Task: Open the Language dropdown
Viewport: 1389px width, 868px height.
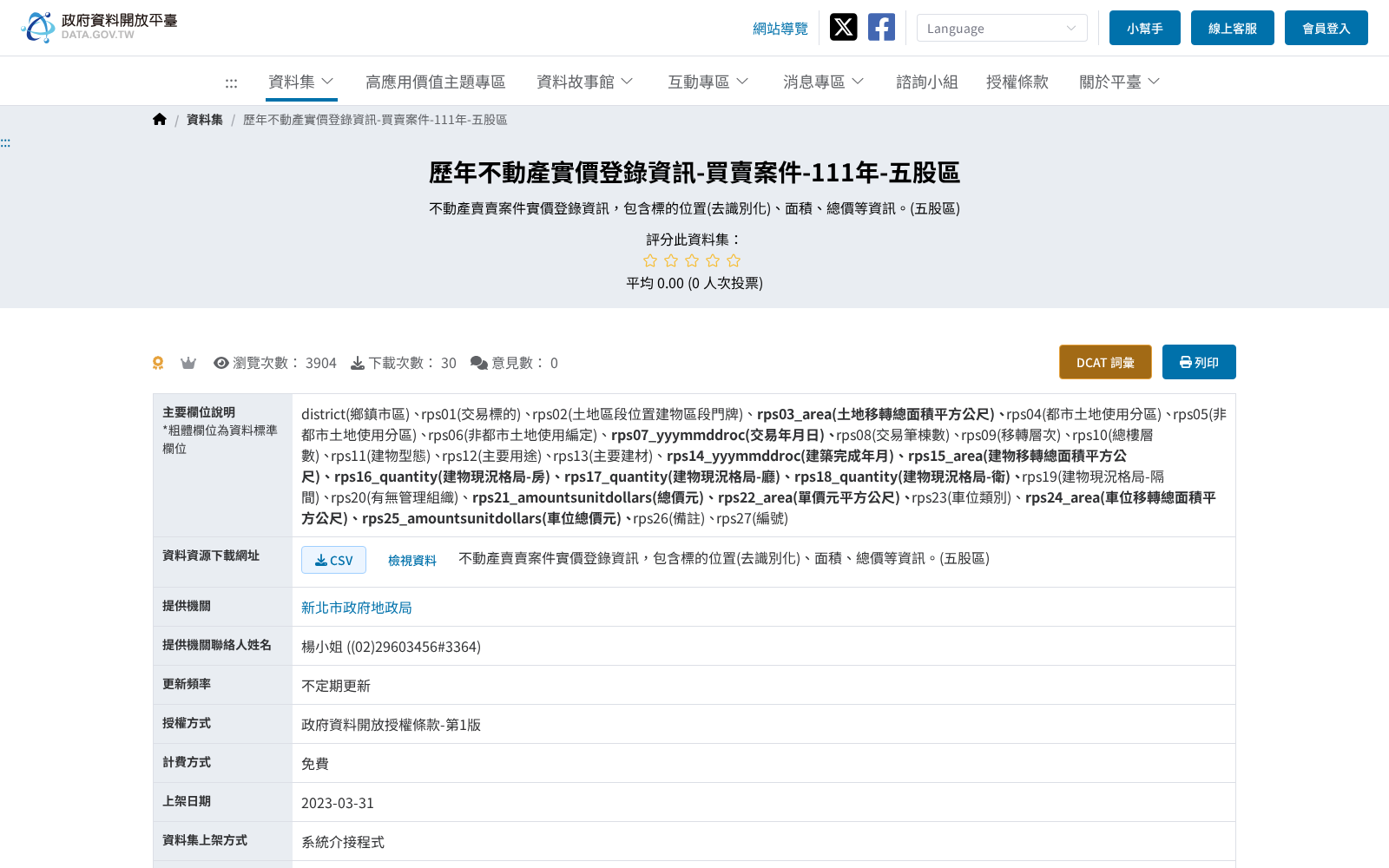Action: pos(1002,28)
